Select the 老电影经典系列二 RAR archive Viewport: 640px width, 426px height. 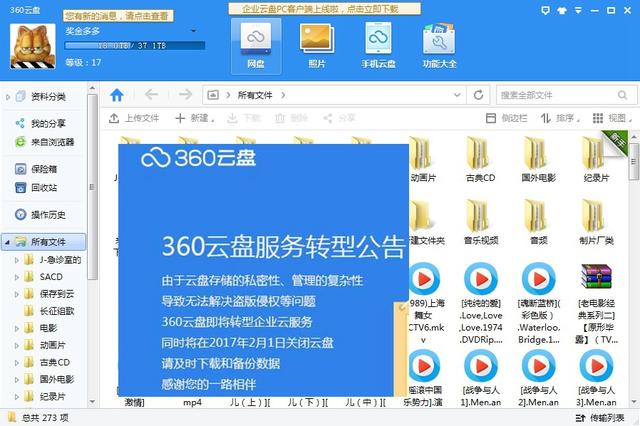point(596,303)
